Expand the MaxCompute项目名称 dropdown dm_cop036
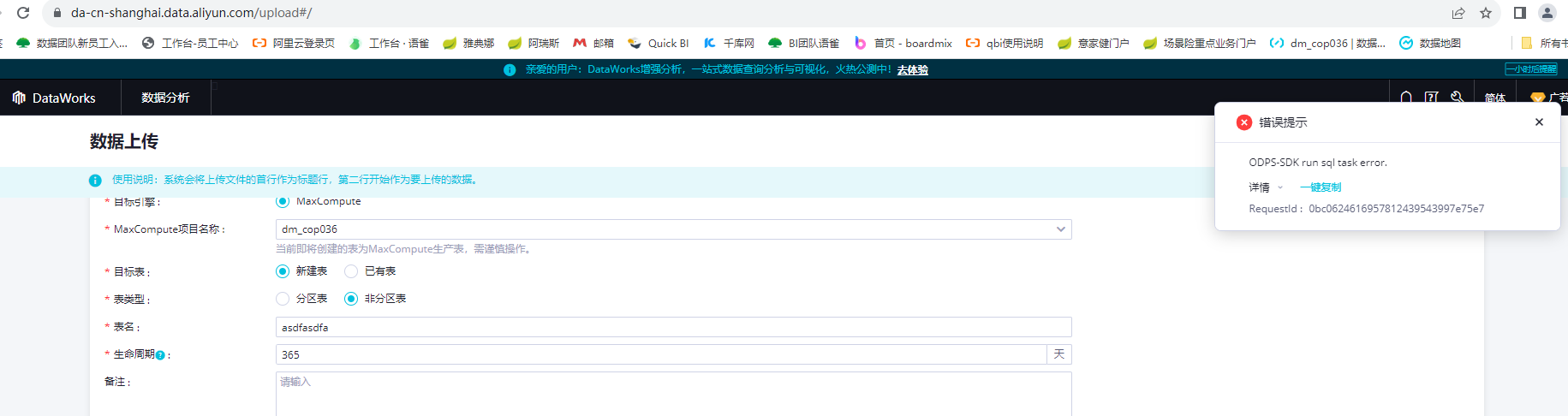This screenshot has width=1568, height=416. [x=674, y=229]
